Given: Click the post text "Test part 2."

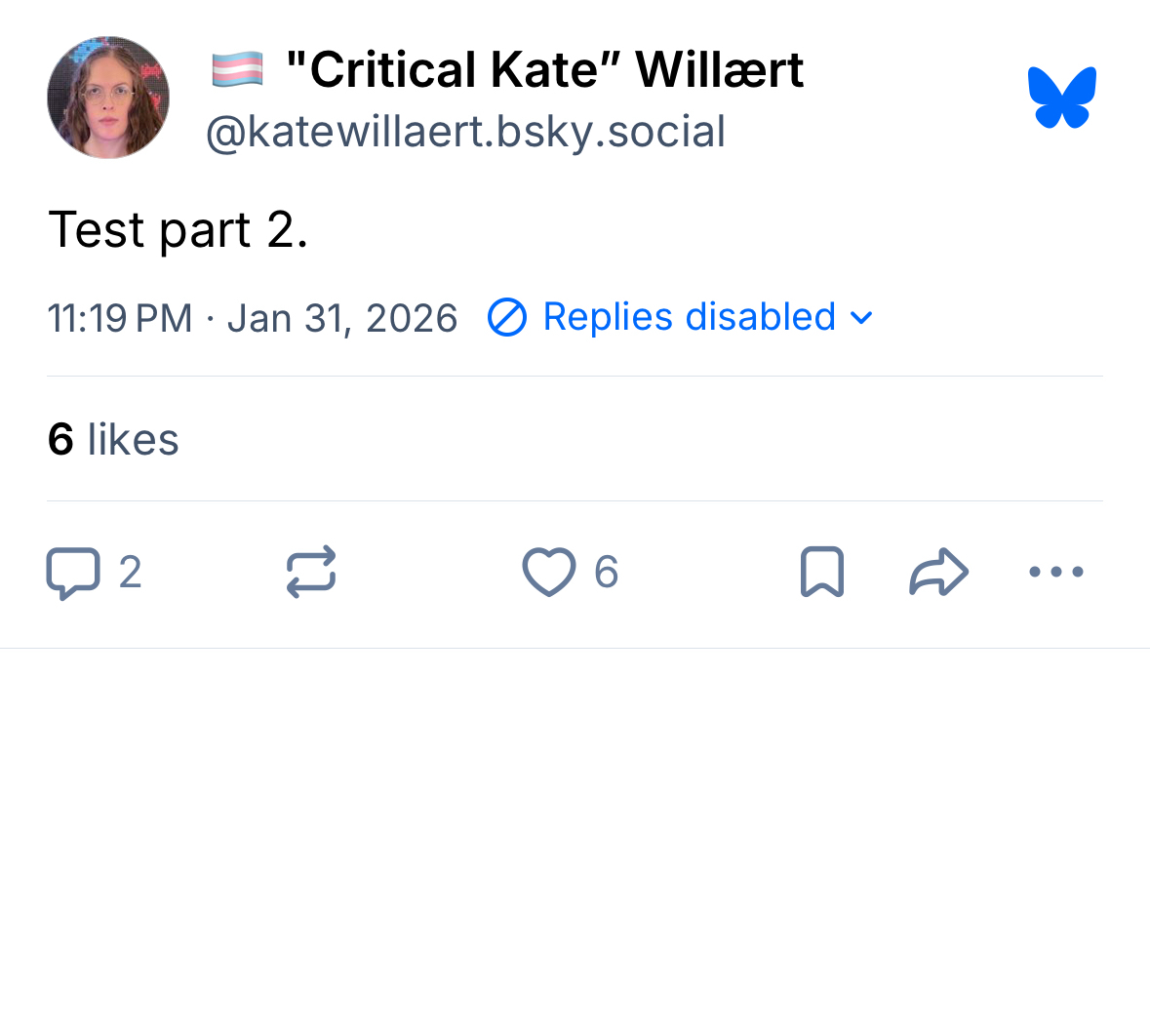Looking at the screenshot, I should click(x=178, y=230).
